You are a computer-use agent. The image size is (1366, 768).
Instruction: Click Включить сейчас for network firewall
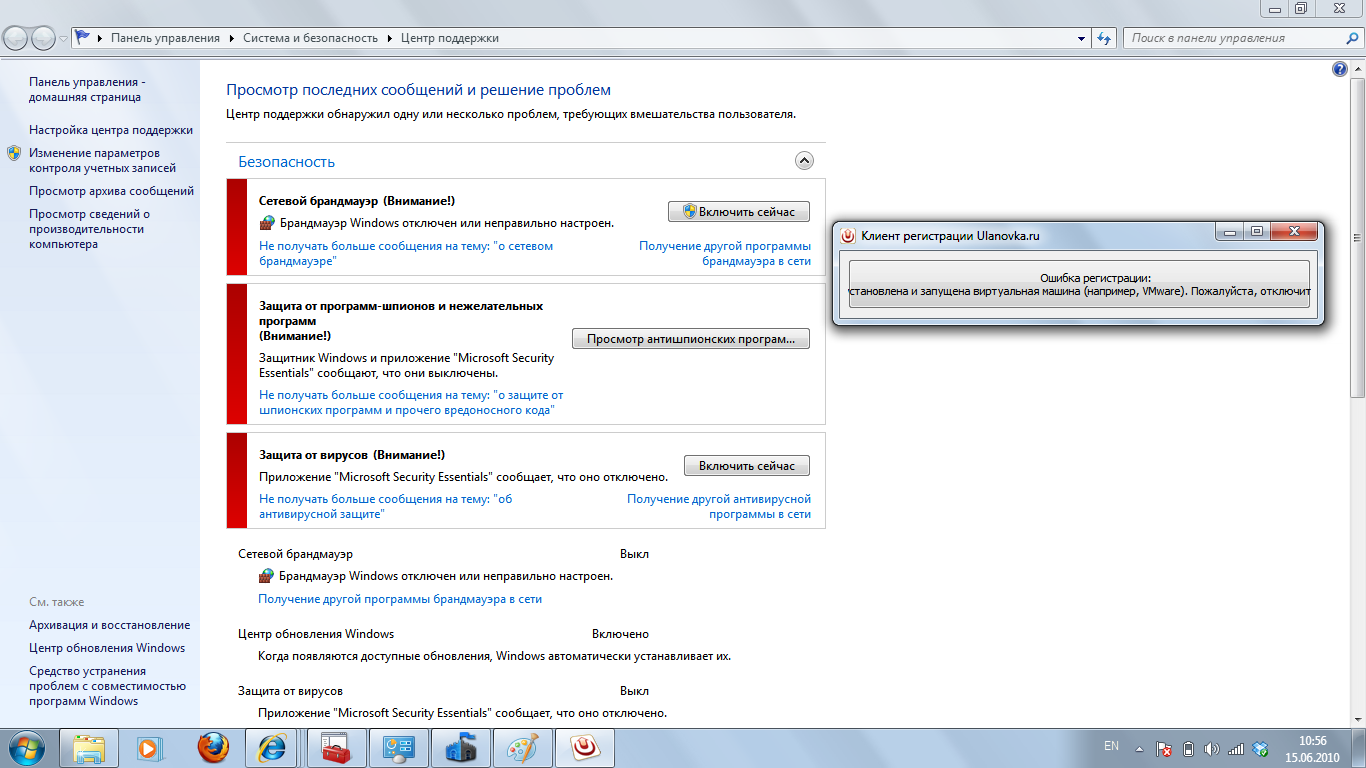point(738,212)
